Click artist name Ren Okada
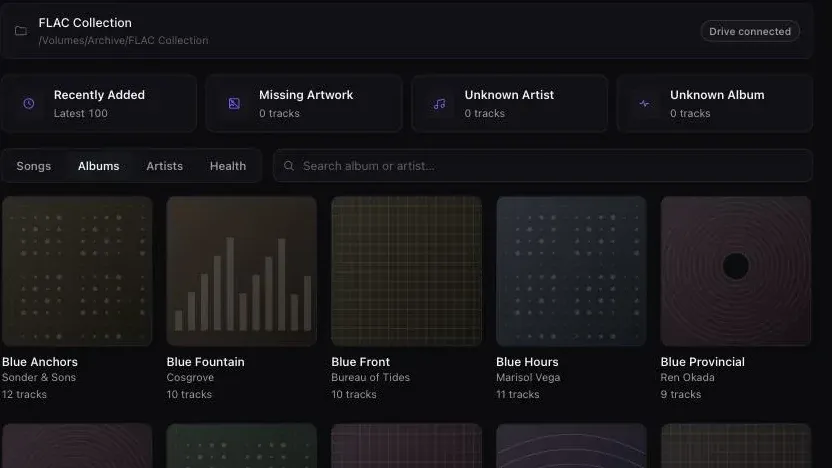This screenshot has height=468, width=832. tap(687, 377)
